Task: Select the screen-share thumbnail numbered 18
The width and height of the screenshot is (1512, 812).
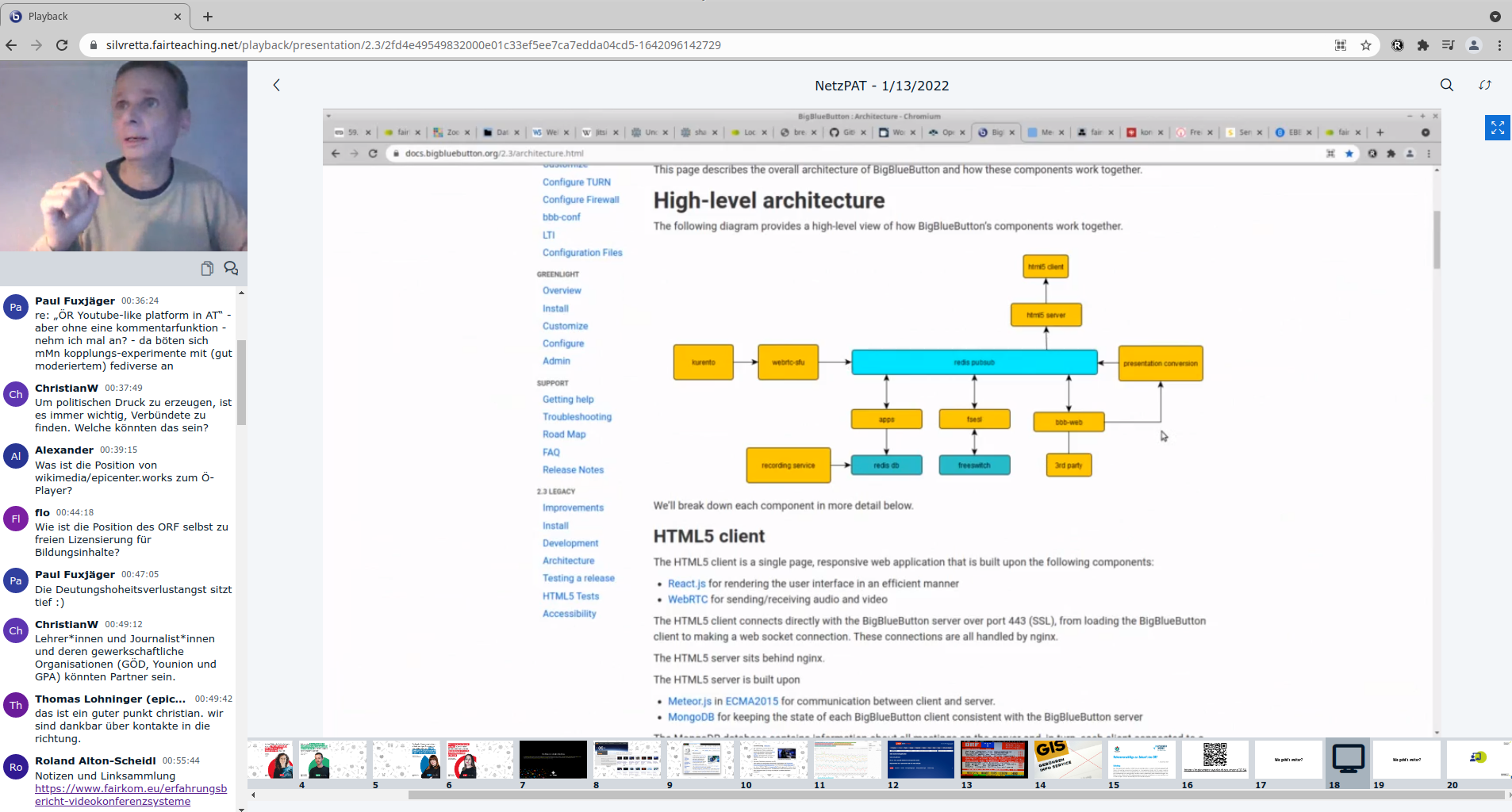Action: (1348, 760)
